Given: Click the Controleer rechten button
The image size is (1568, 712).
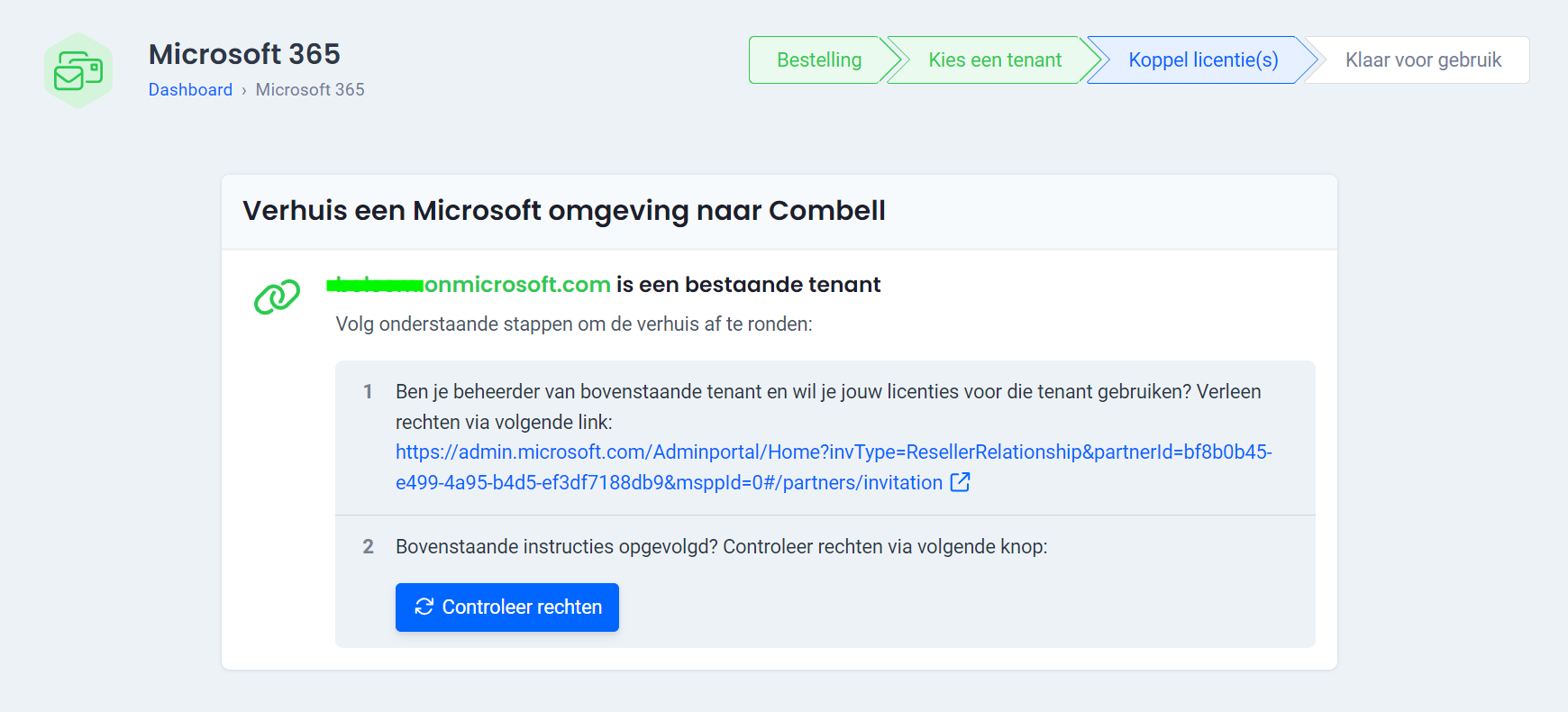Looking at the screenshot, I should (507, 607).
